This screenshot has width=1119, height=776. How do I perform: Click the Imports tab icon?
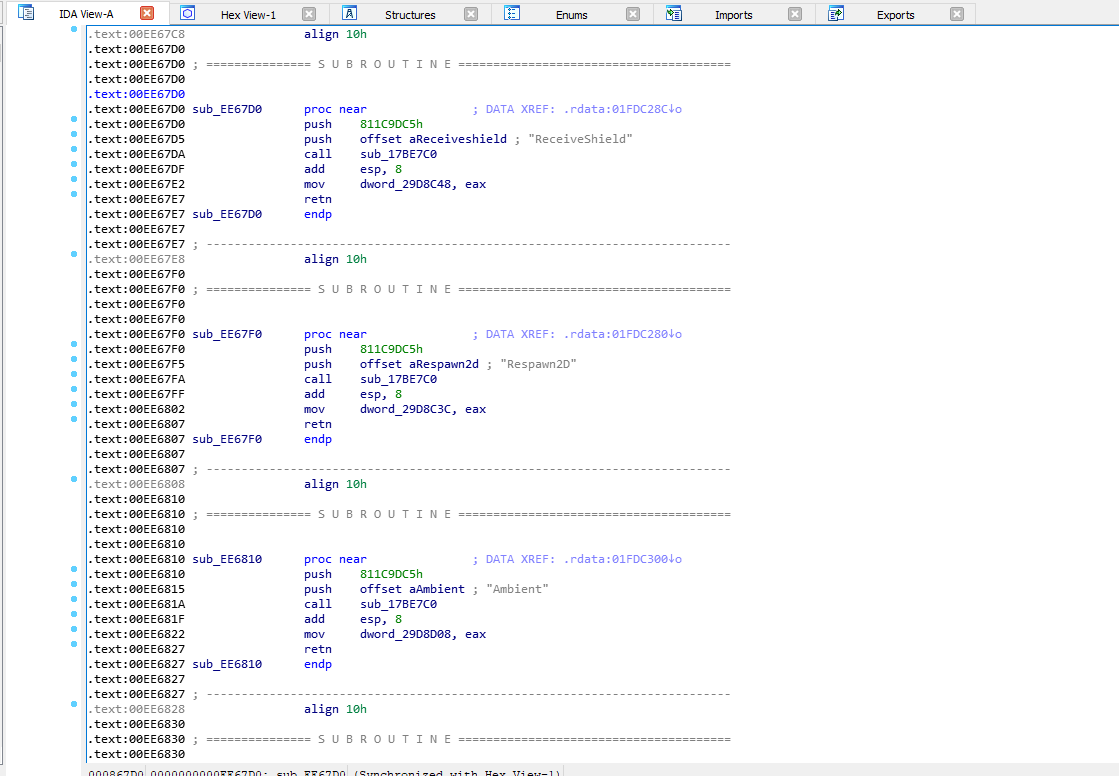click(674, 13)
